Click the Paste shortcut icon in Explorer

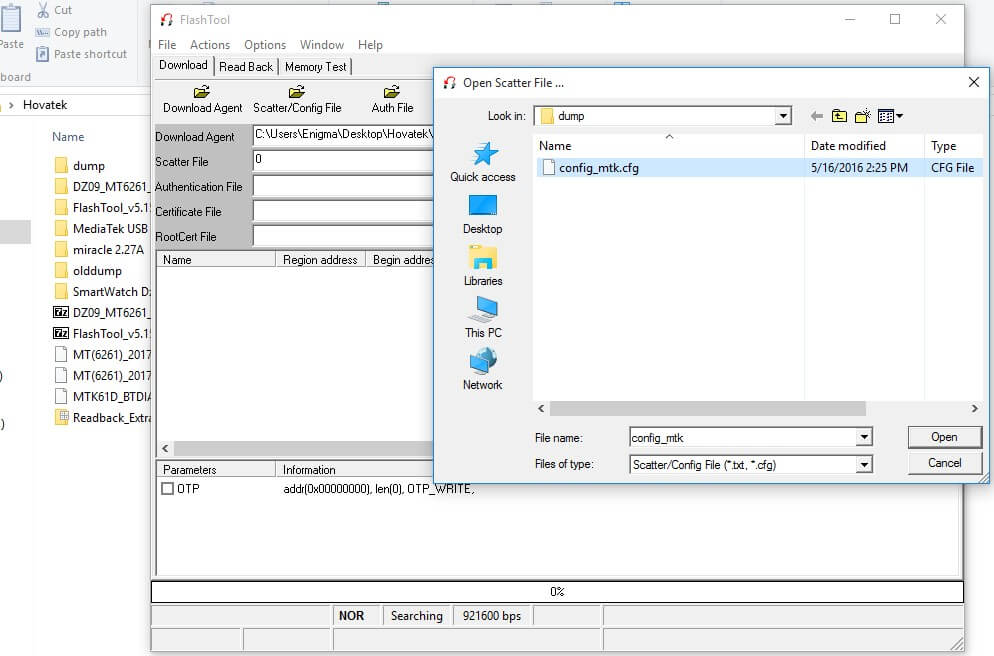tap(42, 54)
